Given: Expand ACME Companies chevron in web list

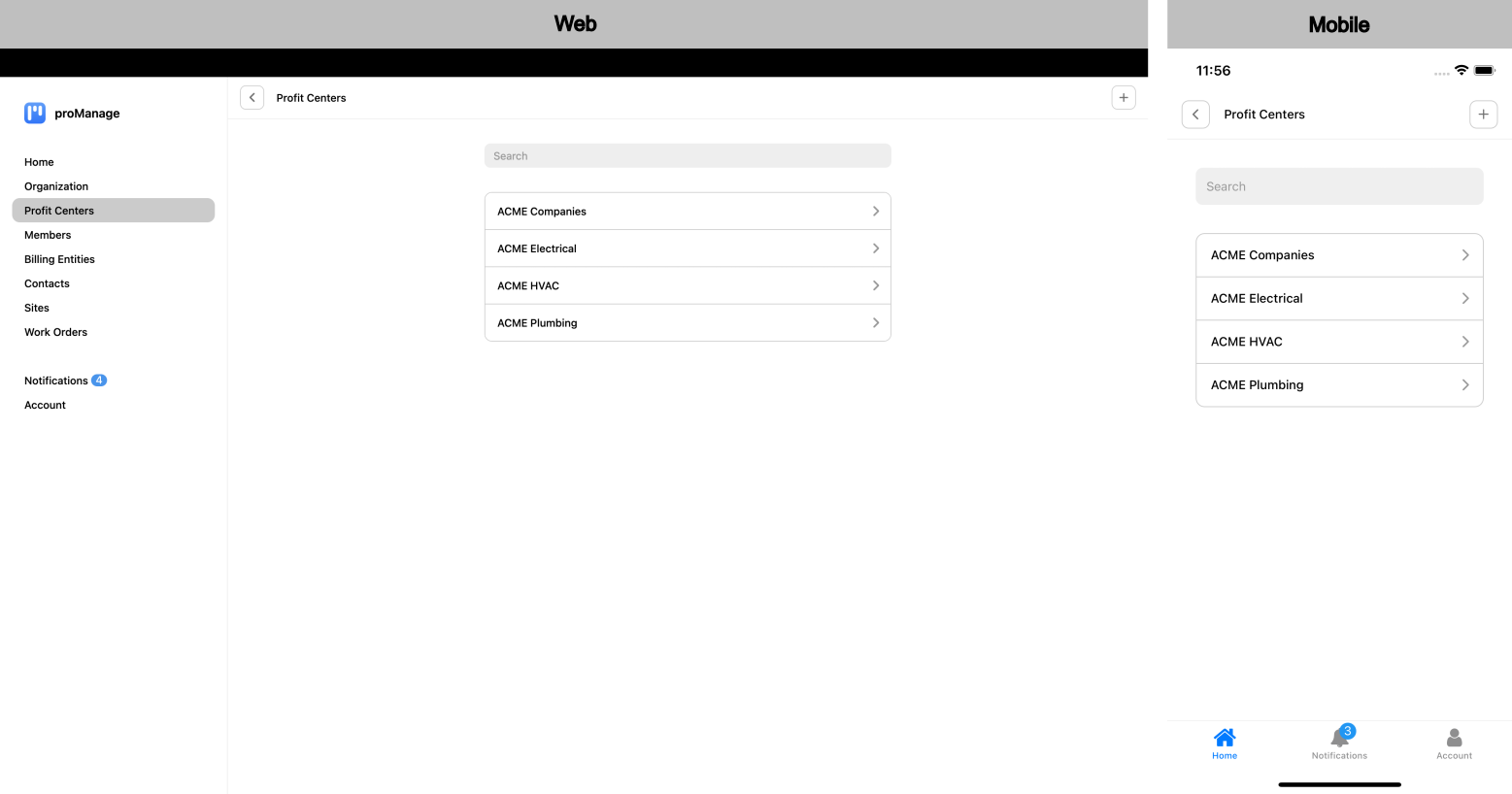Looking at the screenshot, I should click(875, 212).
